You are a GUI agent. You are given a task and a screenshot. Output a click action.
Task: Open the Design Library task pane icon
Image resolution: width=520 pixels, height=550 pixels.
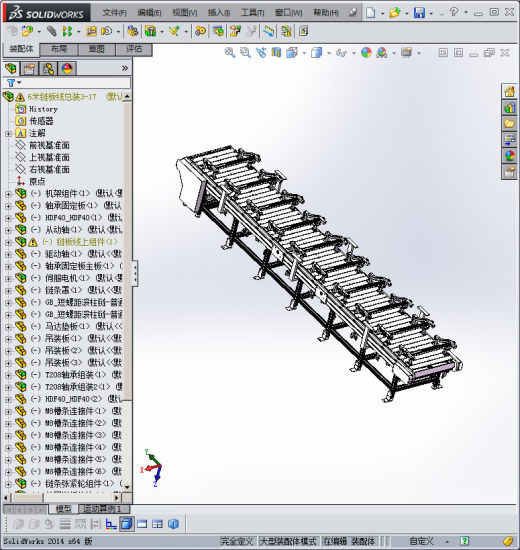click(509, 107)
